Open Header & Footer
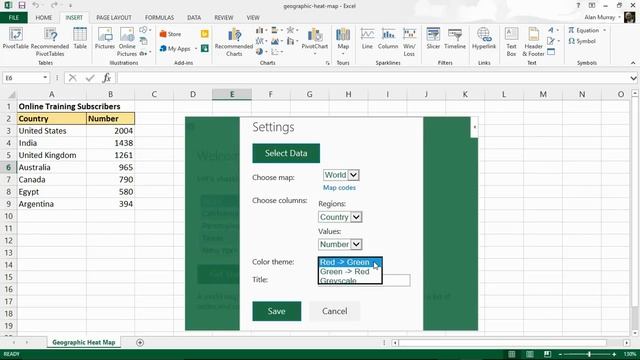The width and height of the screenshot is (640, 360). coord(533,42)
